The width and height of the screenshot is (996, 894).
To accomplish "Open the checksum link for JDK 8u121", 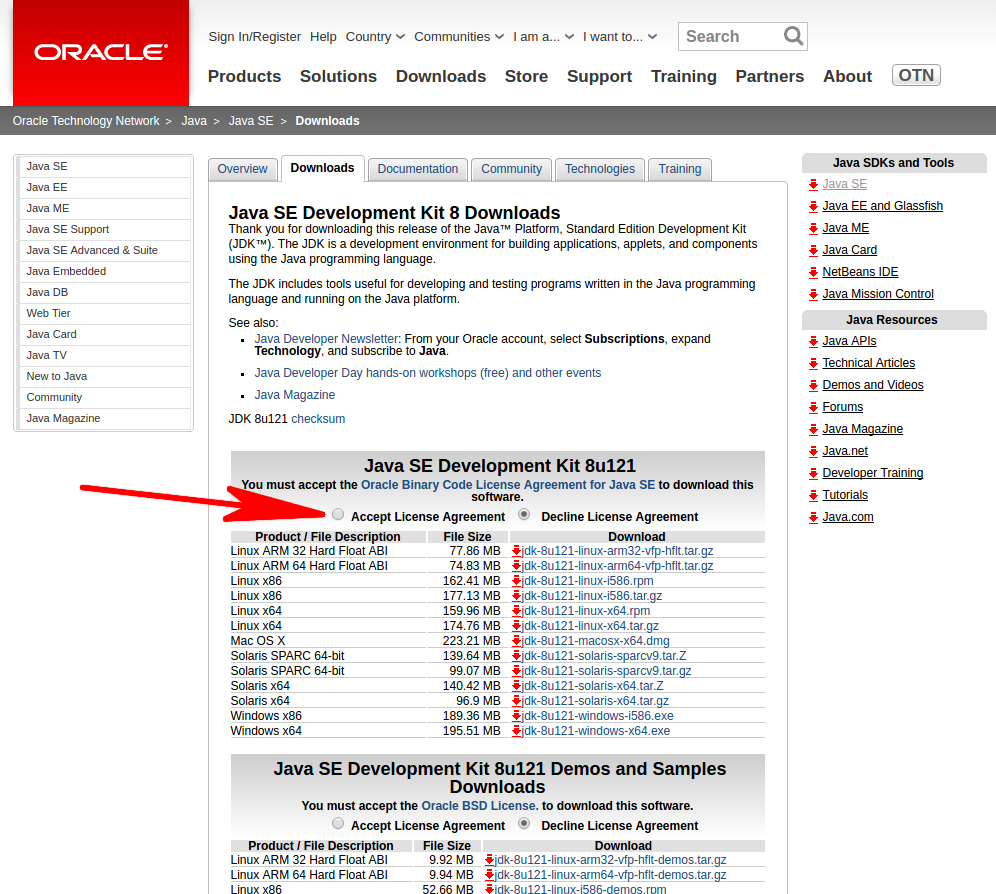I will (x=318, y=419).
